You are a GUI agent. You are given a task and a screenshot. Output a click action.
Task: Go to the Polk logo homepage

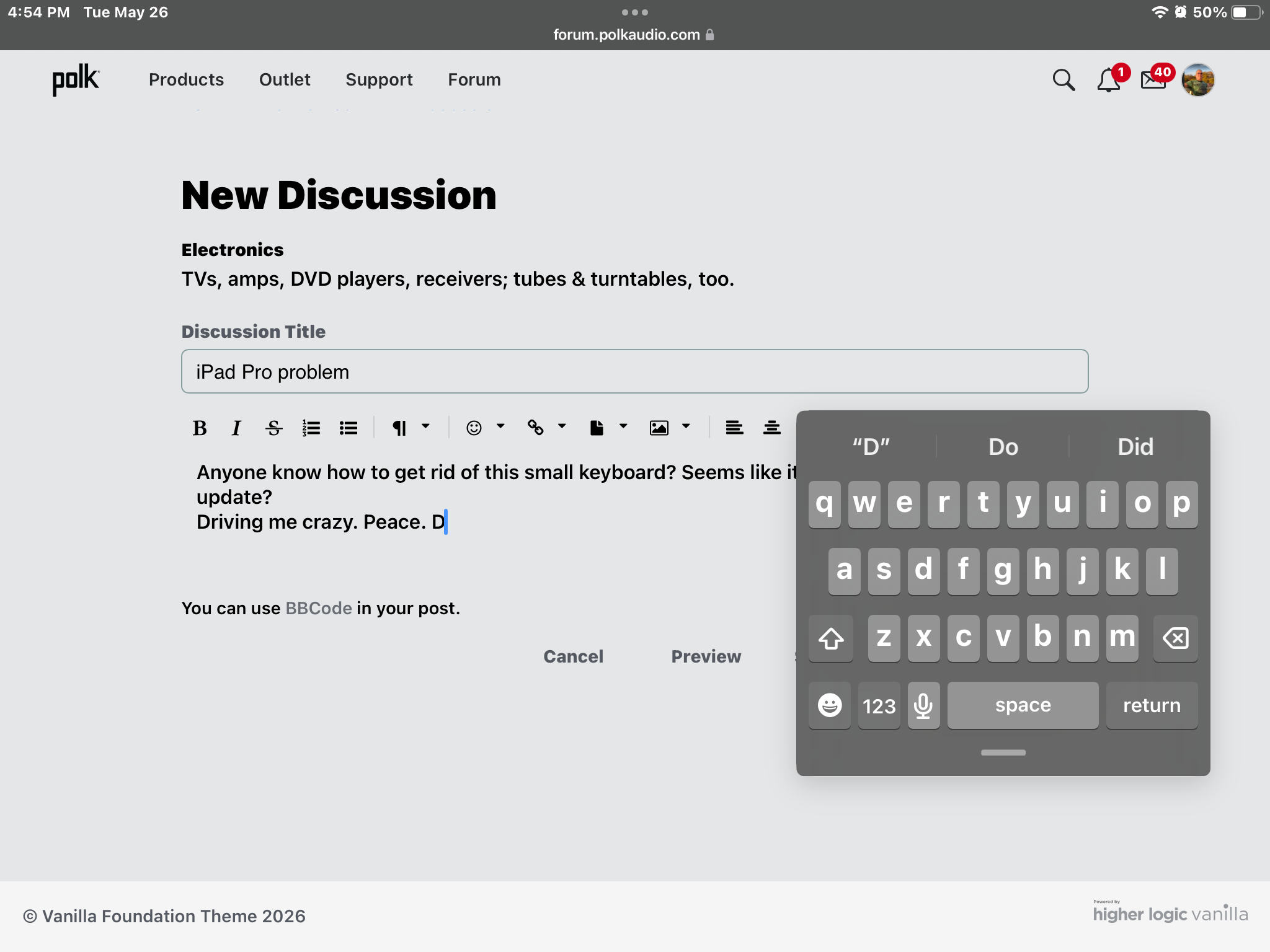[x=76, y=79]
